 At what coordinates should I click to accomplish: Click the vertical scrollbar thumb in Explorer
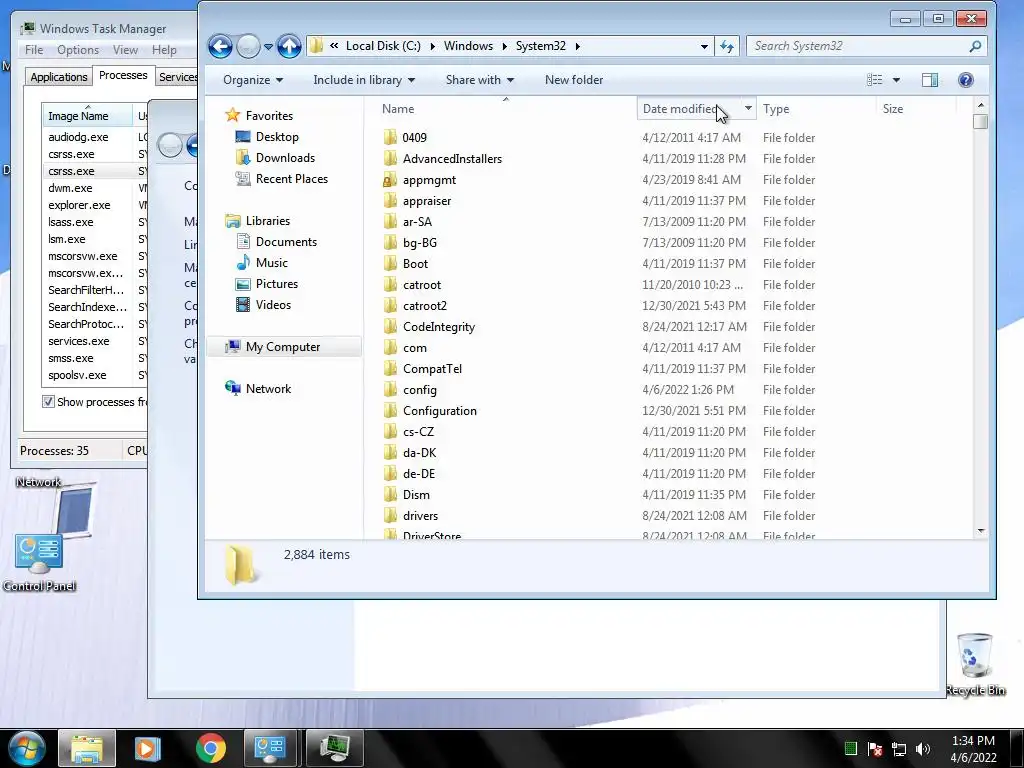coord(980,122)
